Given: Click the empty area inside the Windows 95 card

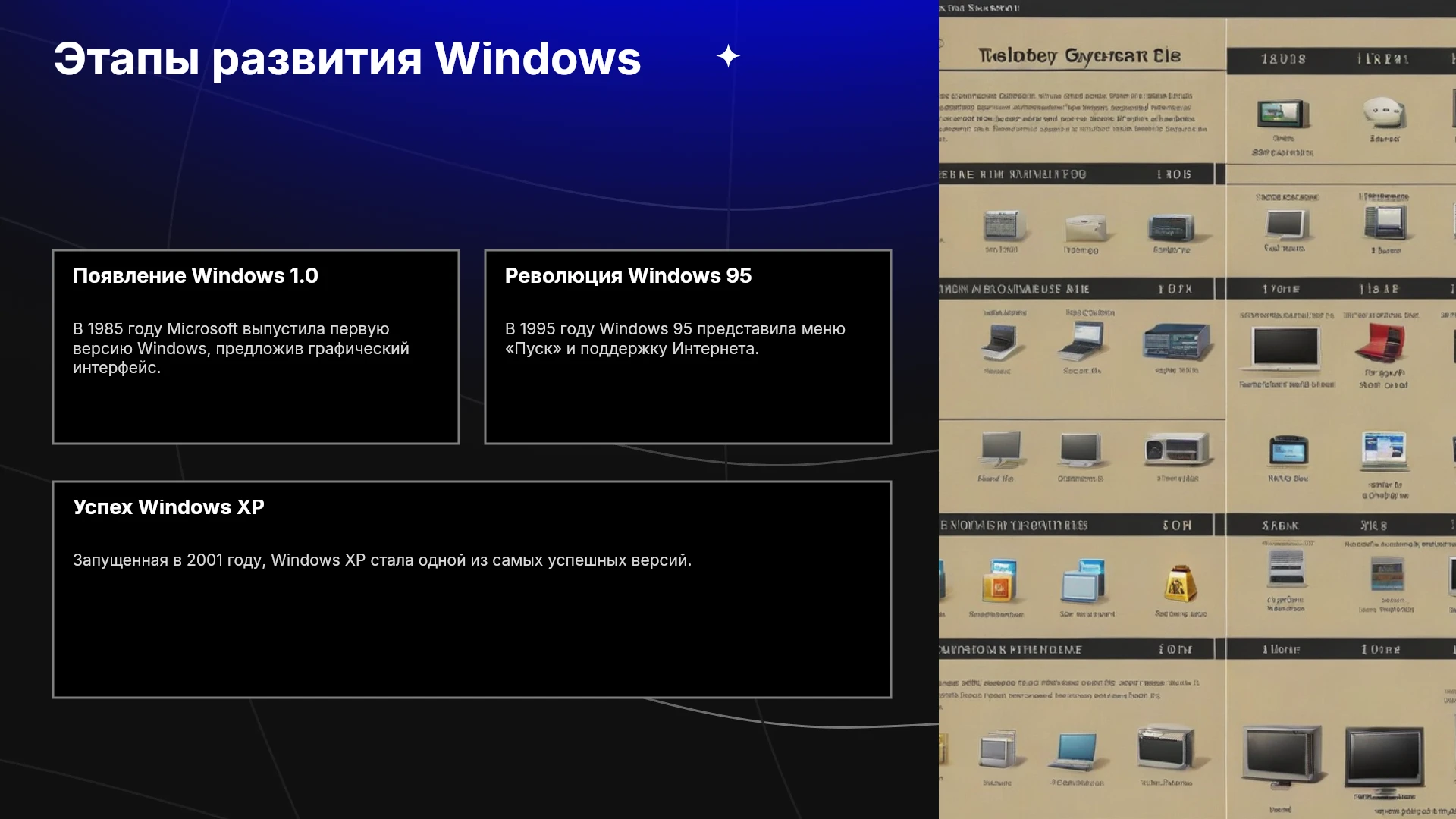Looking at the screenshot, I should click(x=687, y=402).
